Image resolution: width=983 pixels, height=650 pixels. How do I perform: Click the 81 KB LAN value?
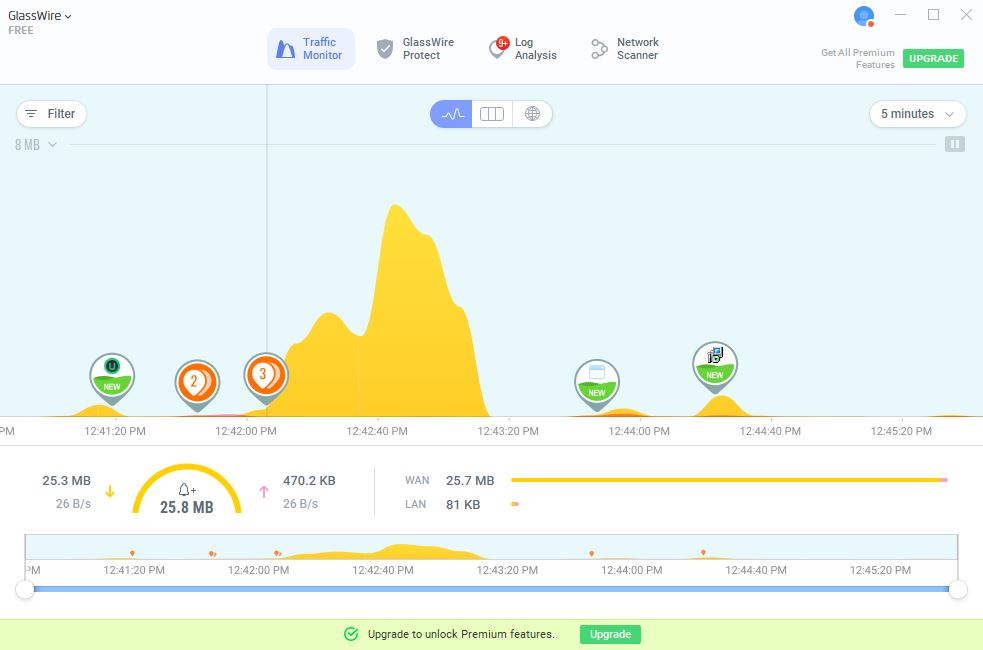[x=463, y=505]
